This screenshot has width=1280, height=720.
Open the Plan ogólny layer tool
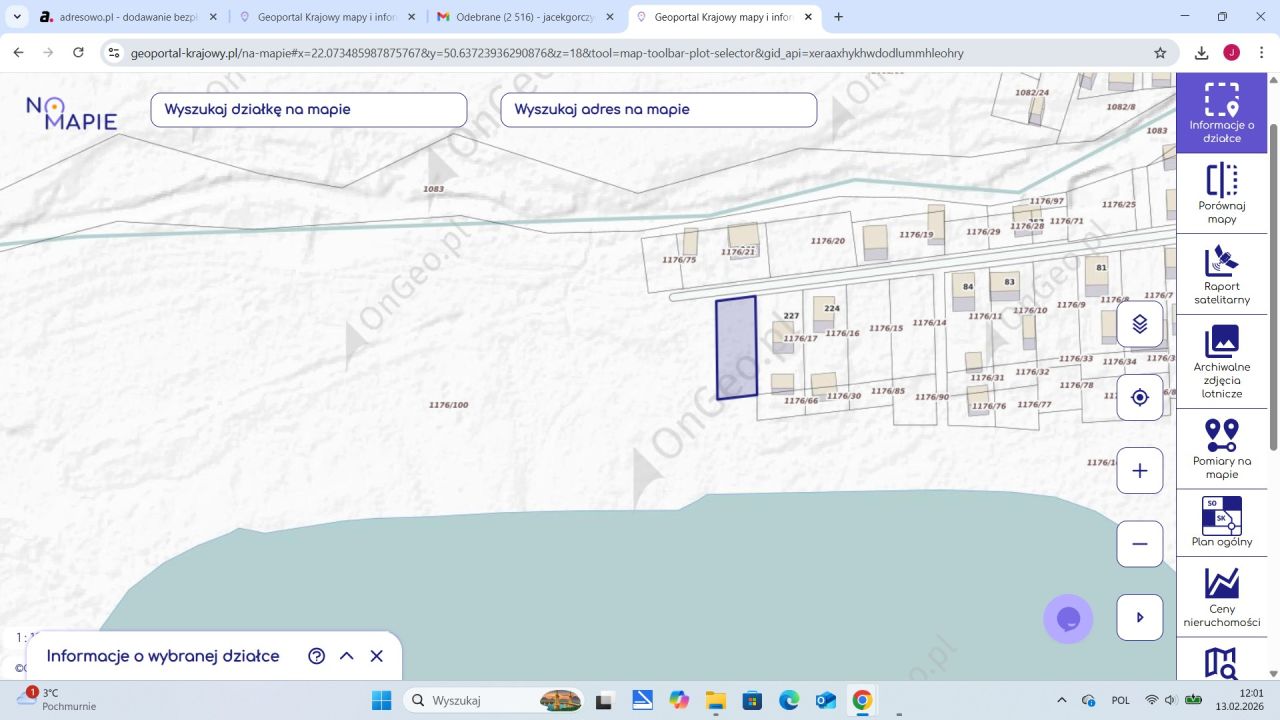pyautogui.click(x=1222, y=523)
